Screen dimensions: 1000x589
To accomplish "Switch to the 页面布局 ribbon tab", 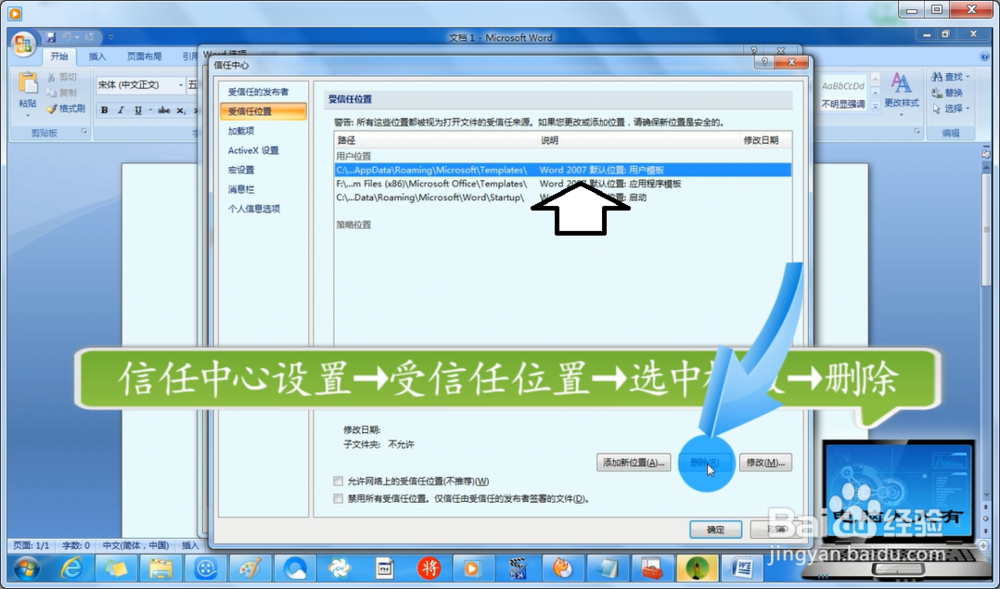I will pyautogui.click(x=144, y=57).
